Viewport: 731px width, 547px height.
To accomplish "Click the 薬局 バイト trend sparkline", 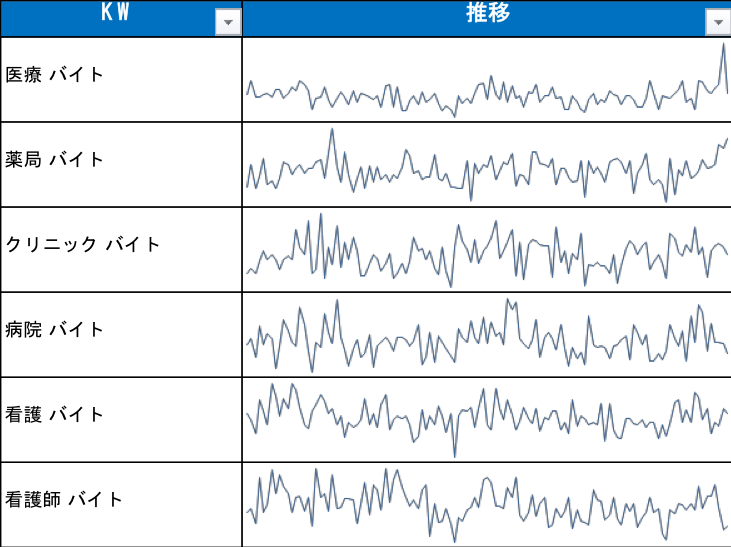I will click(x=486, y=168).
